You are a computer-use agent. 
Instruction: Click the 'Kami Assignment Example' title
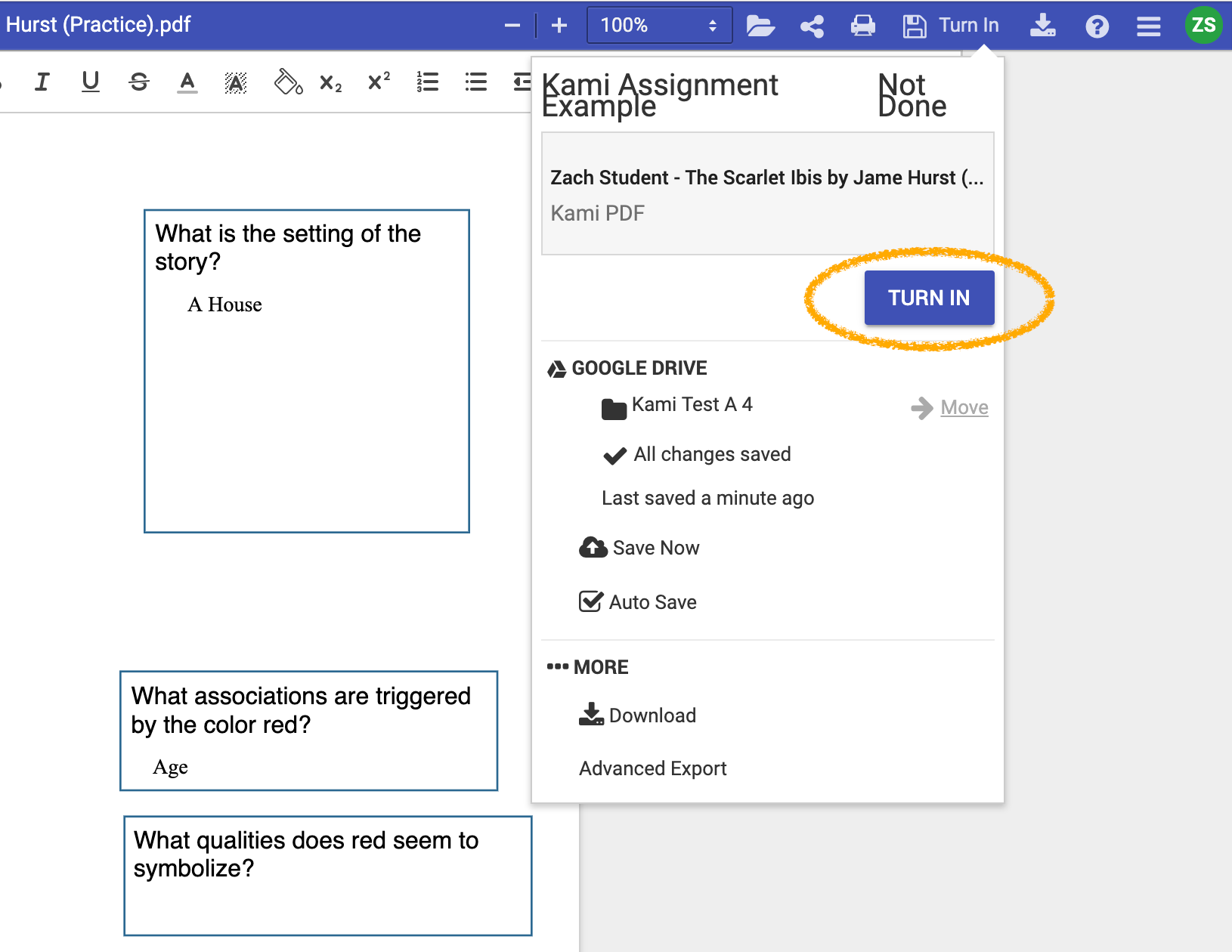tap(660, 95)
